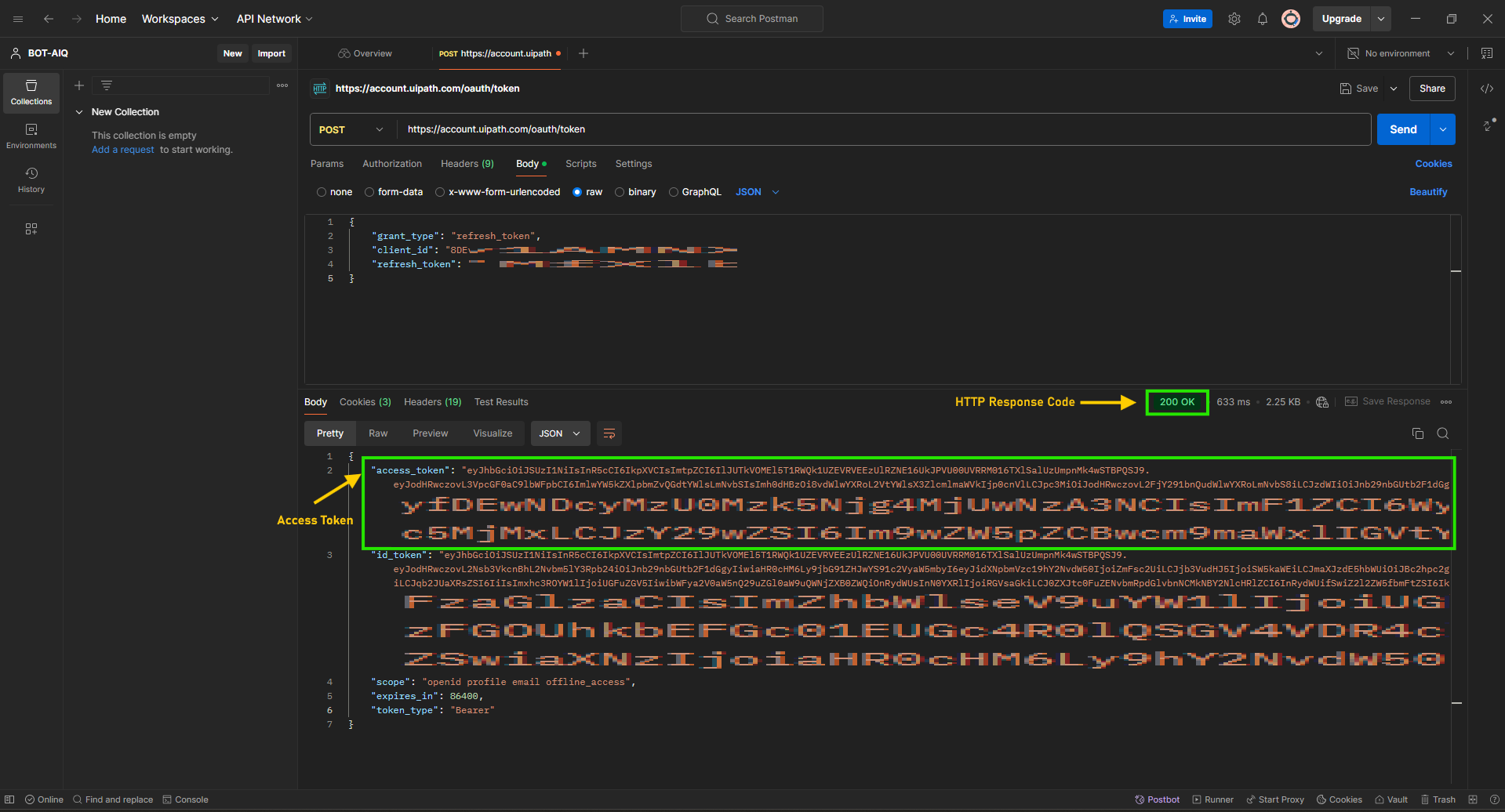Select the binary body type
This screenshot has width=1505, height=812.
click(635, 192)
